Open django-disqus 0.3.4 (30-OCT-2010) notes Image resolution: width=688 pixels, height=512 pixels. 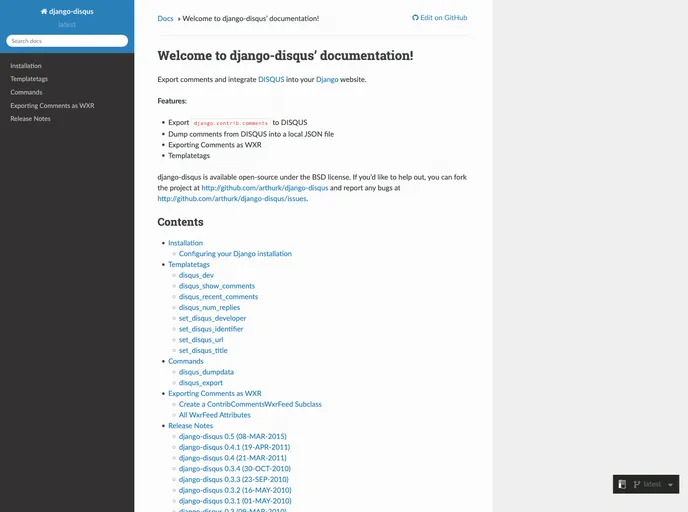pos(235,469)
